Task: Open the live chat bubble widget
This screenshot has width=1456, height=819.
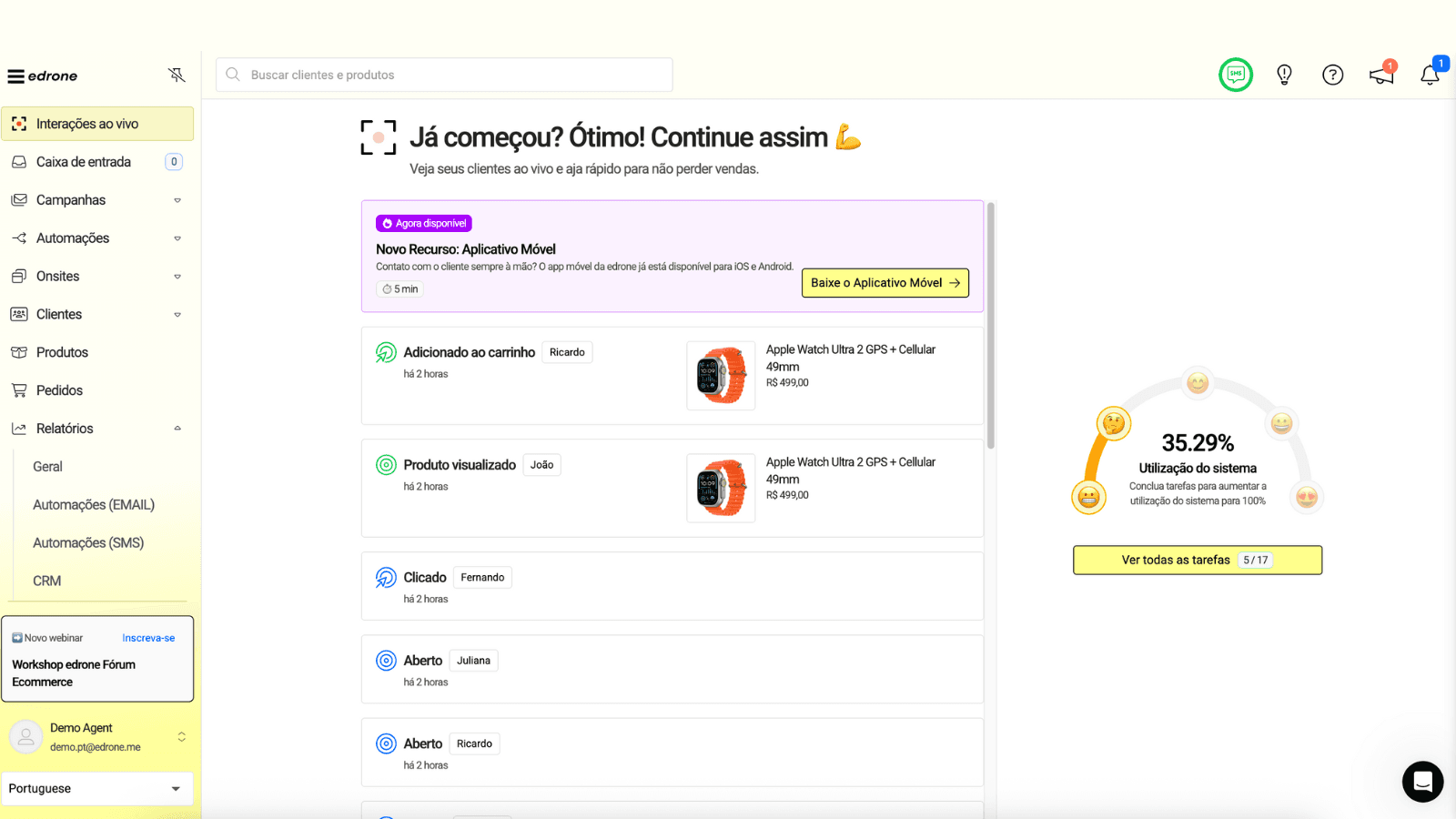Action: [1422, 782]
